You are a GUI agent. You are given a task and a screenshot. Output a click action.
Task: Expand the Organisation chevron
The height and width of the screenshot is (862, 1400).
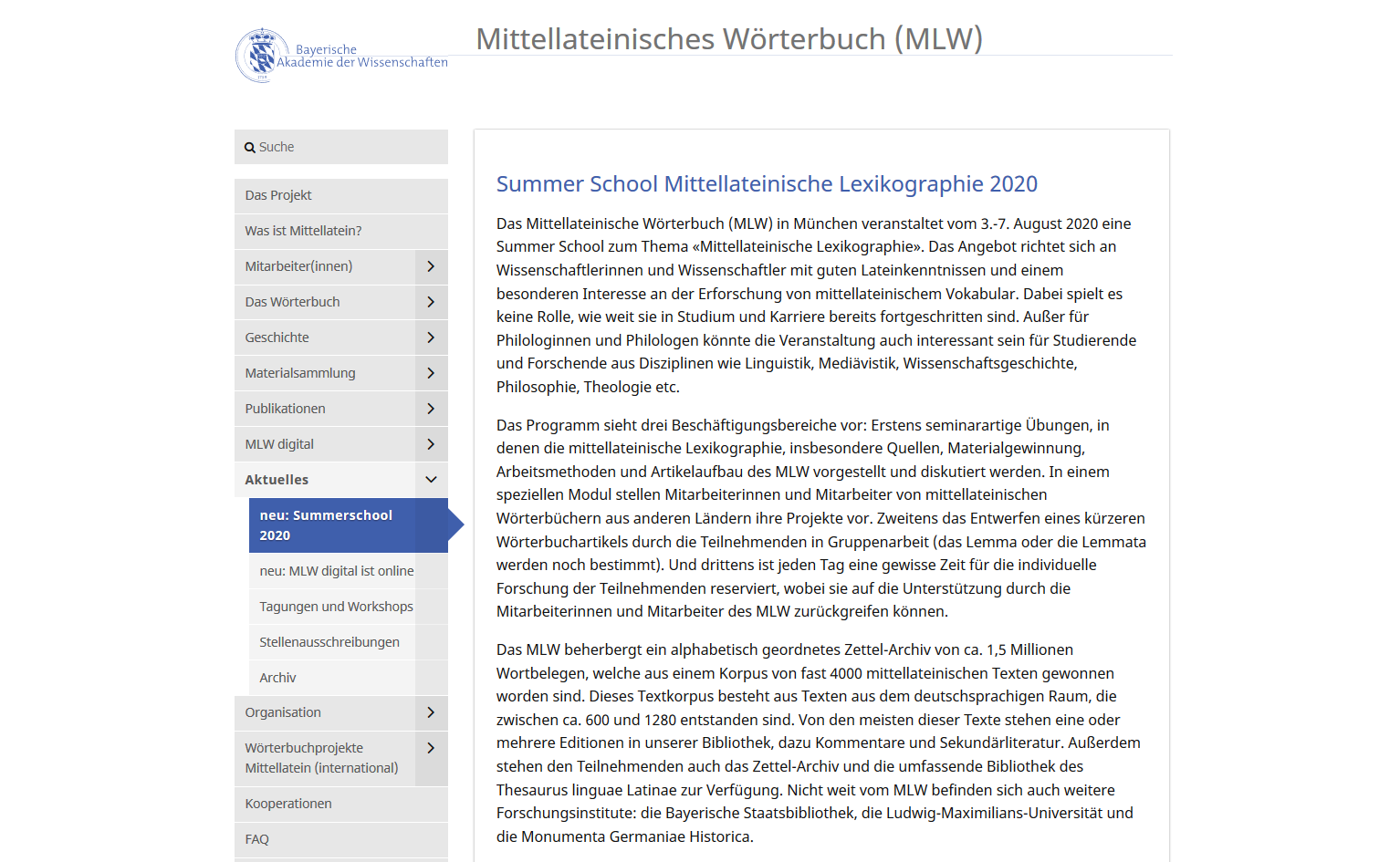tap(432, 712)
